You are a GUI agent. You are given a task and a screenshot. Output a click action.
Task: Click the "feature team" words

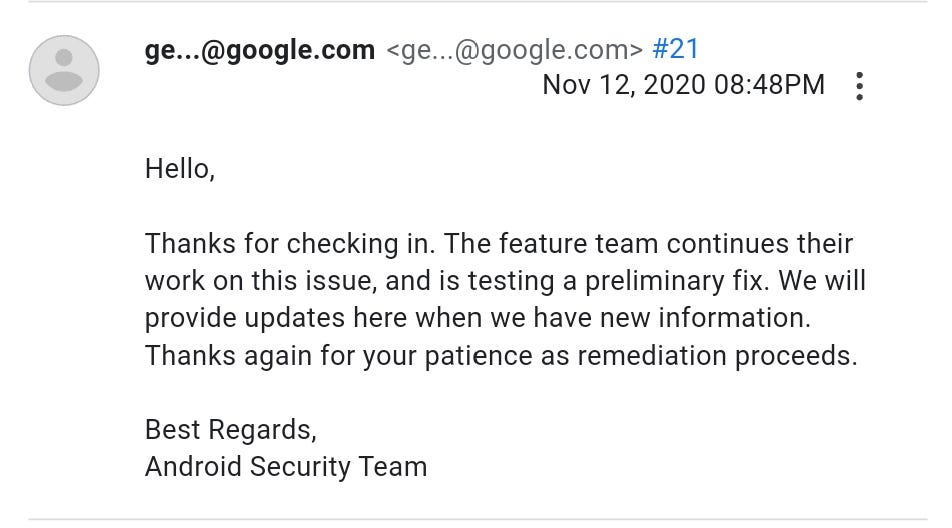coord(579,244)
